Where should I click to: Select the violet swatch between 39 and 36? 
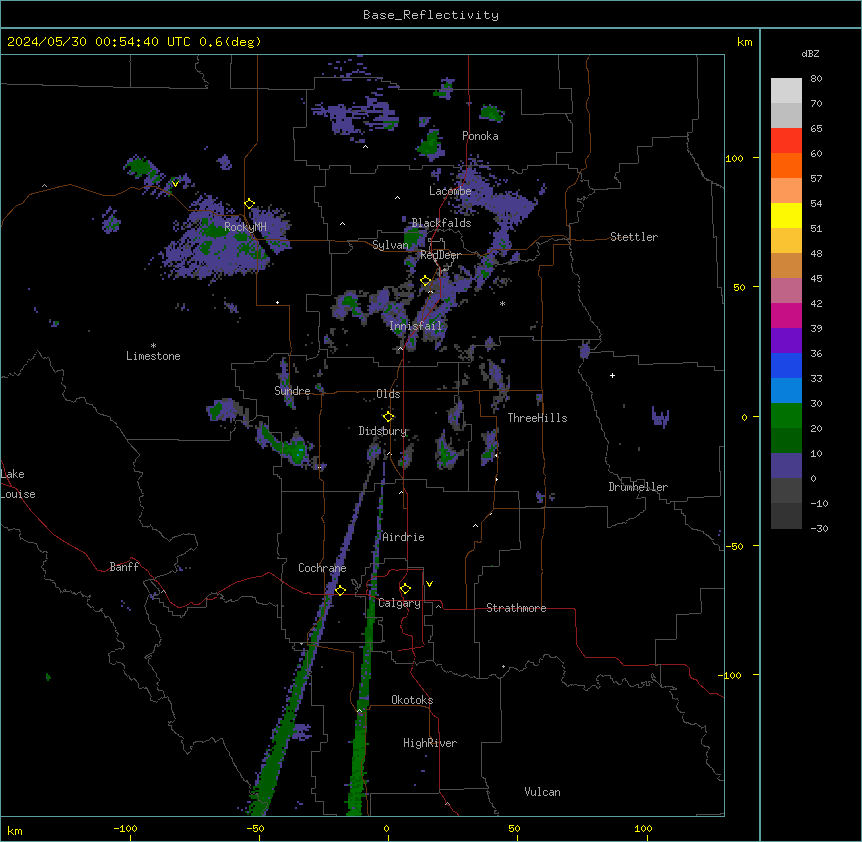pyautogui.click(x=786, y=341)
